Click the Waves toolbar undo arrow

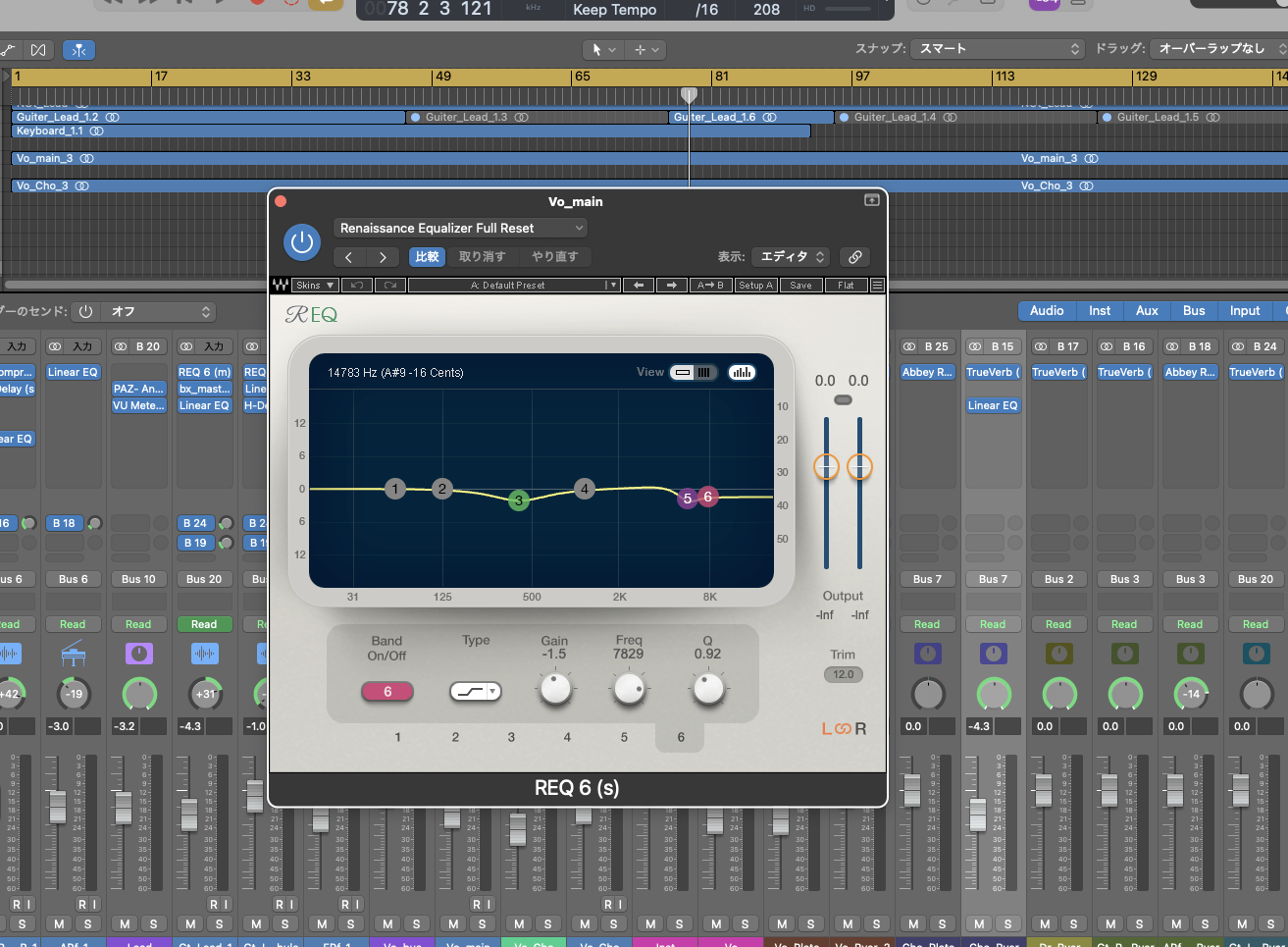[x=356, y=285]
